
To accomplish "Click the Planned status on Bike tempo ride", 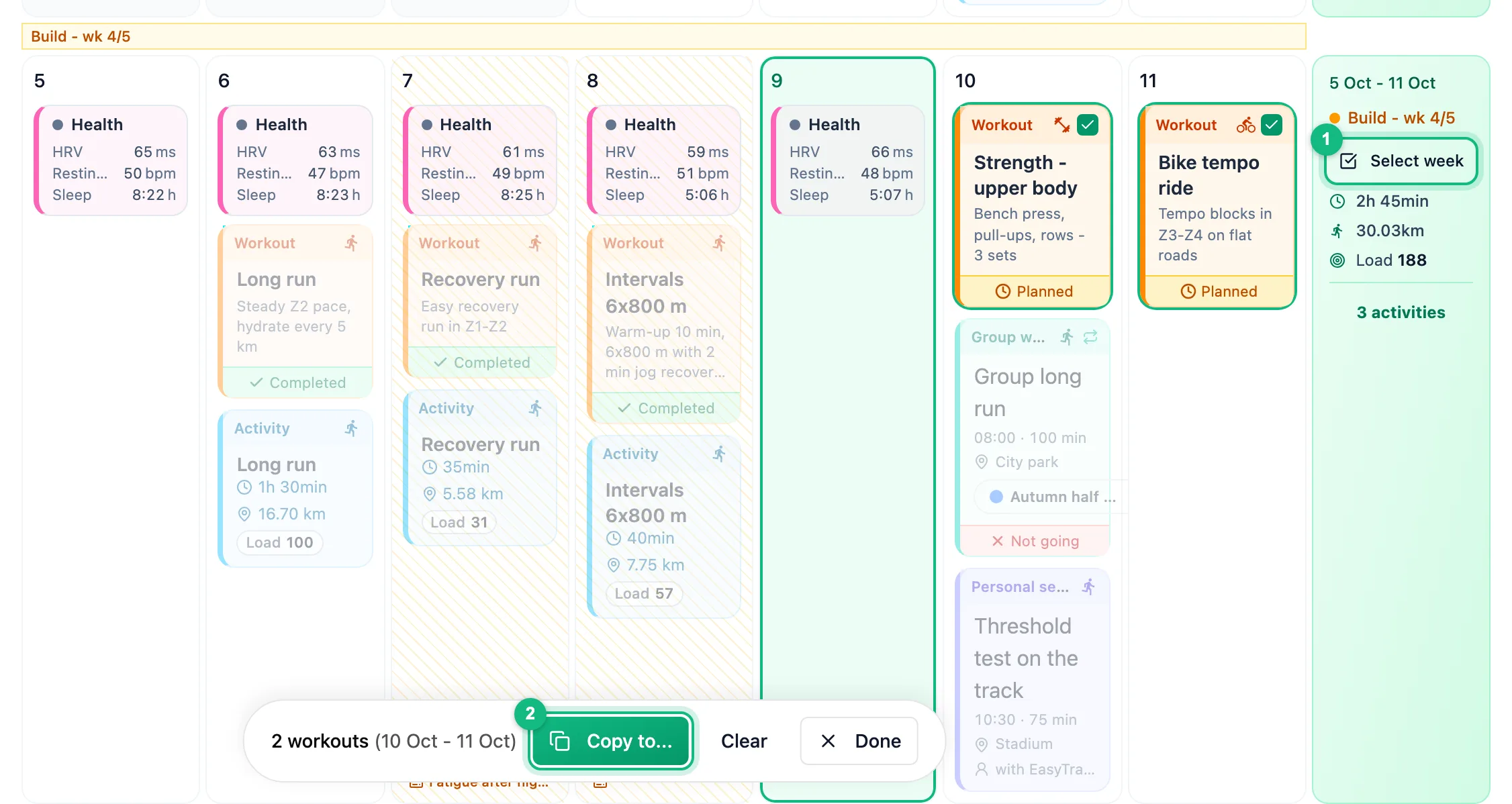I will tap(1219, 291).
